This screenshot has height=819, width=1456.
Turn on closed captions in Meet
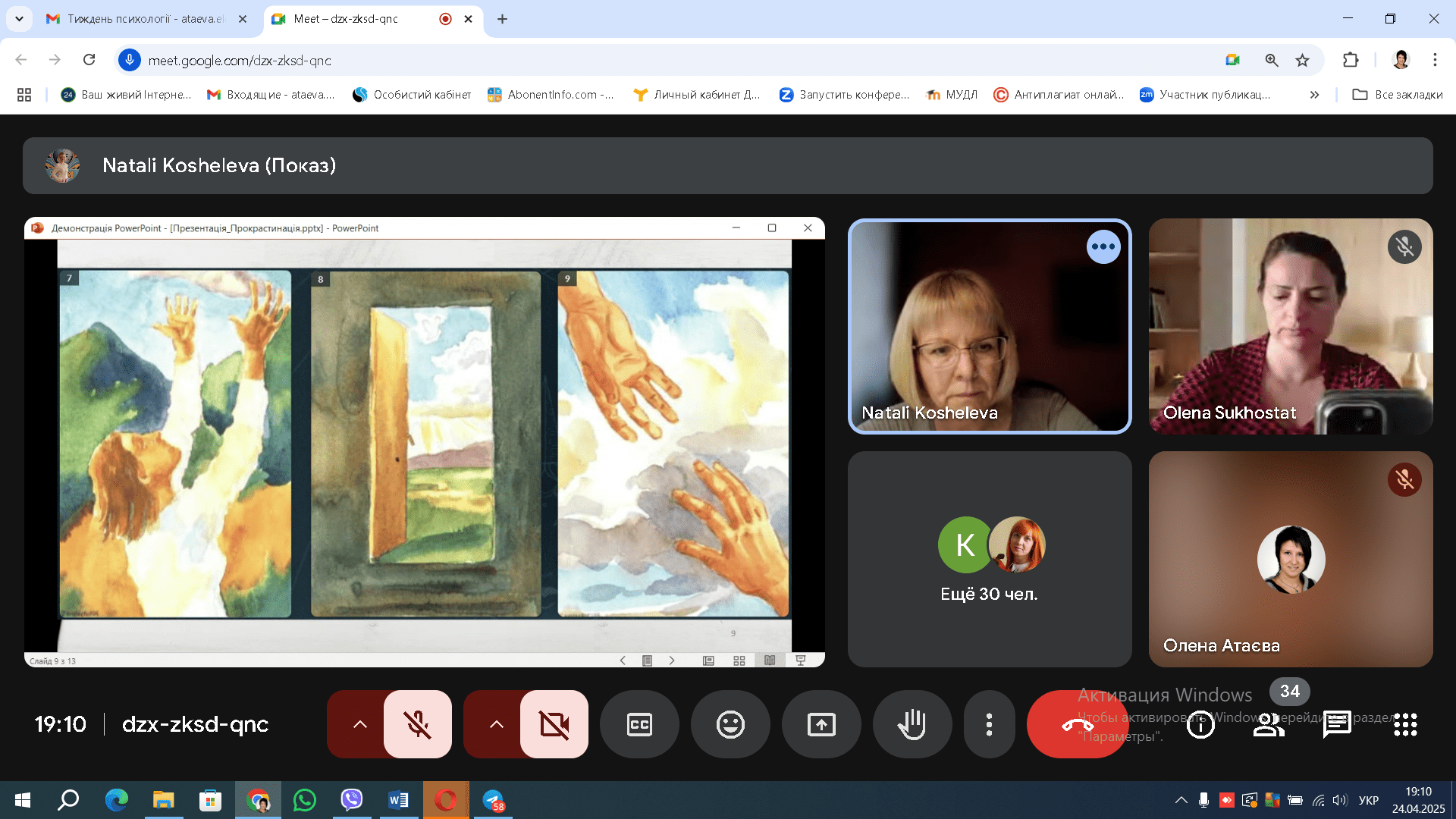639,724
